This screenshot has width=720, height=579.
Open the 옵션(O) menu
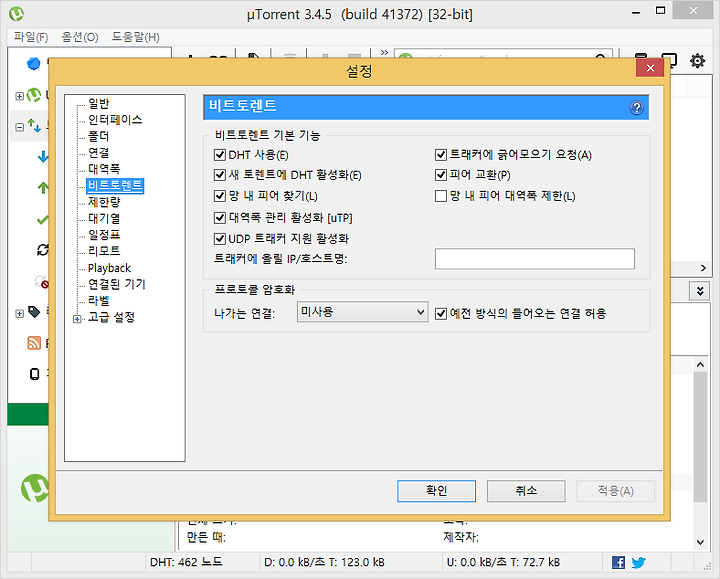80,37
